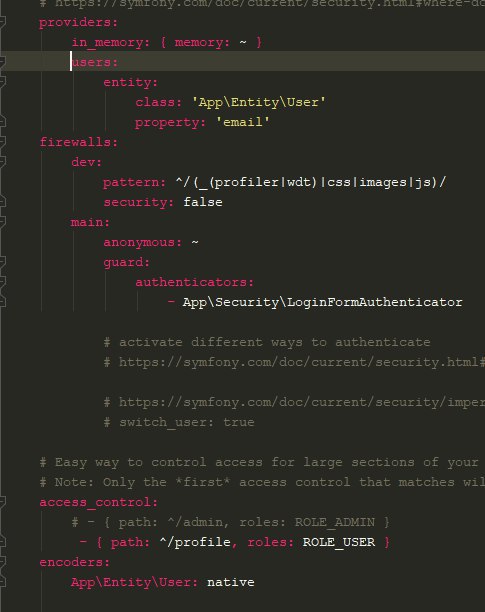Click the 'firewalls:' key
Screen dimensions: 485x612
[x=79, y=142]
